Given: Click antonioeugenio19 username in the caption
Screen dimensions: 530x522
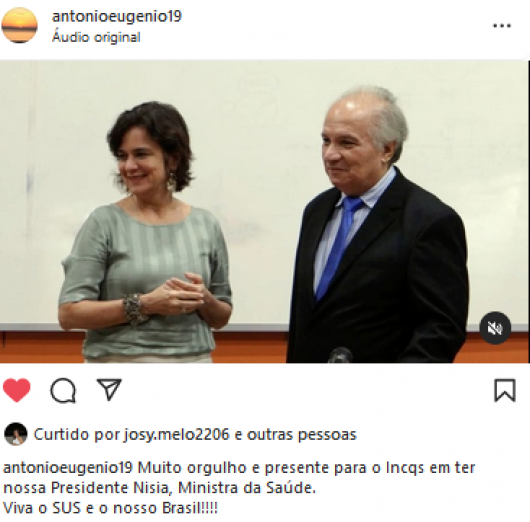Looking at the screenshot, I should tap(68, 468).
